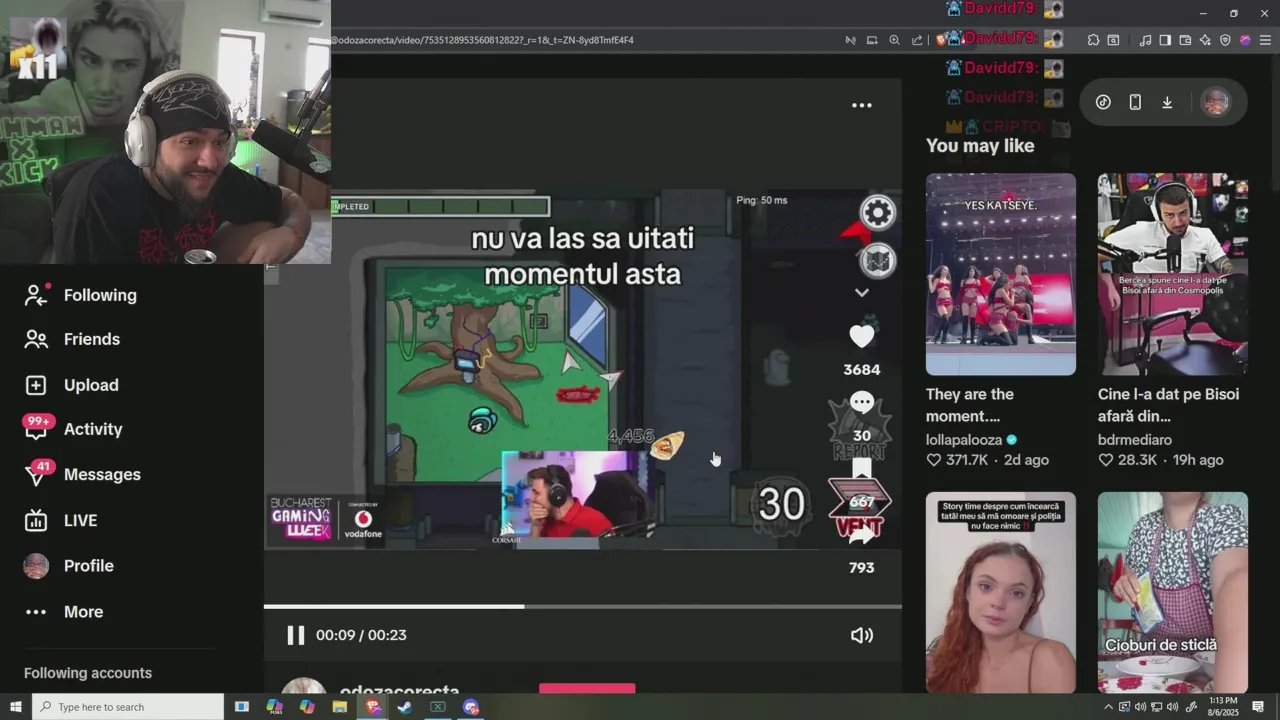Click the You may like heading

[980, 146]
